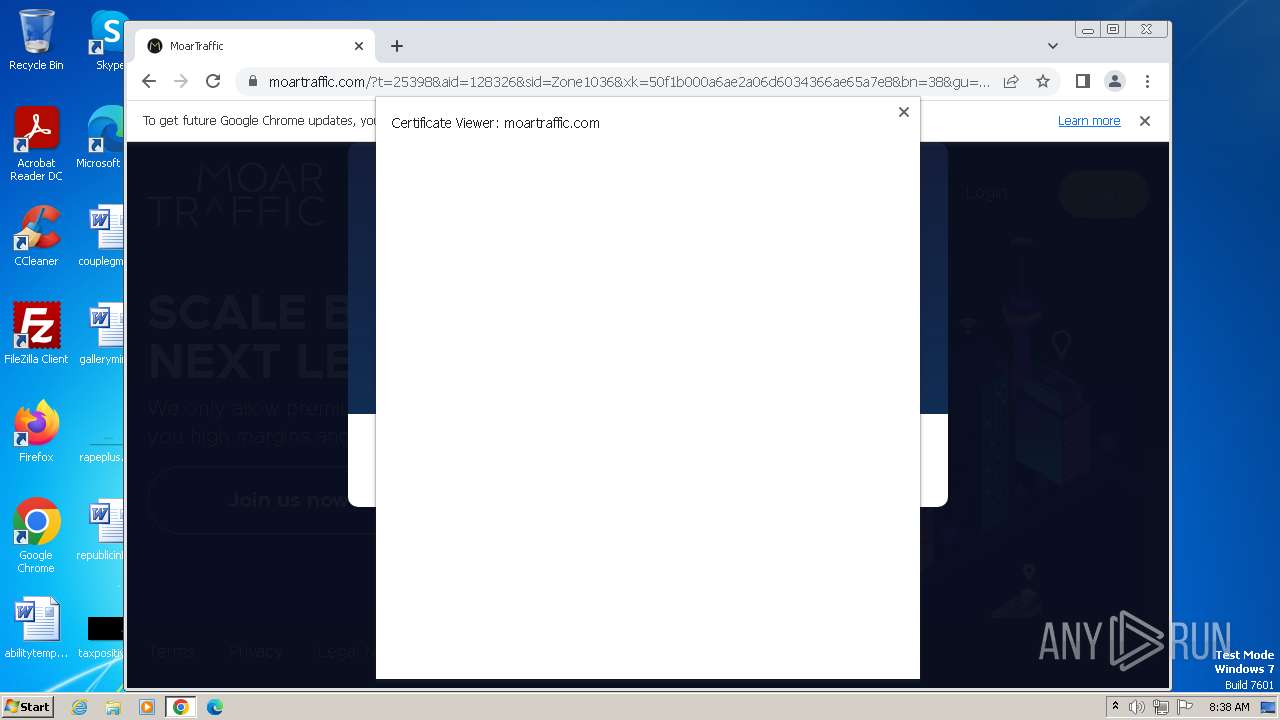The image size is (1280, 720).
Task: Click the Learn more link
Action: pos(1089,121)
